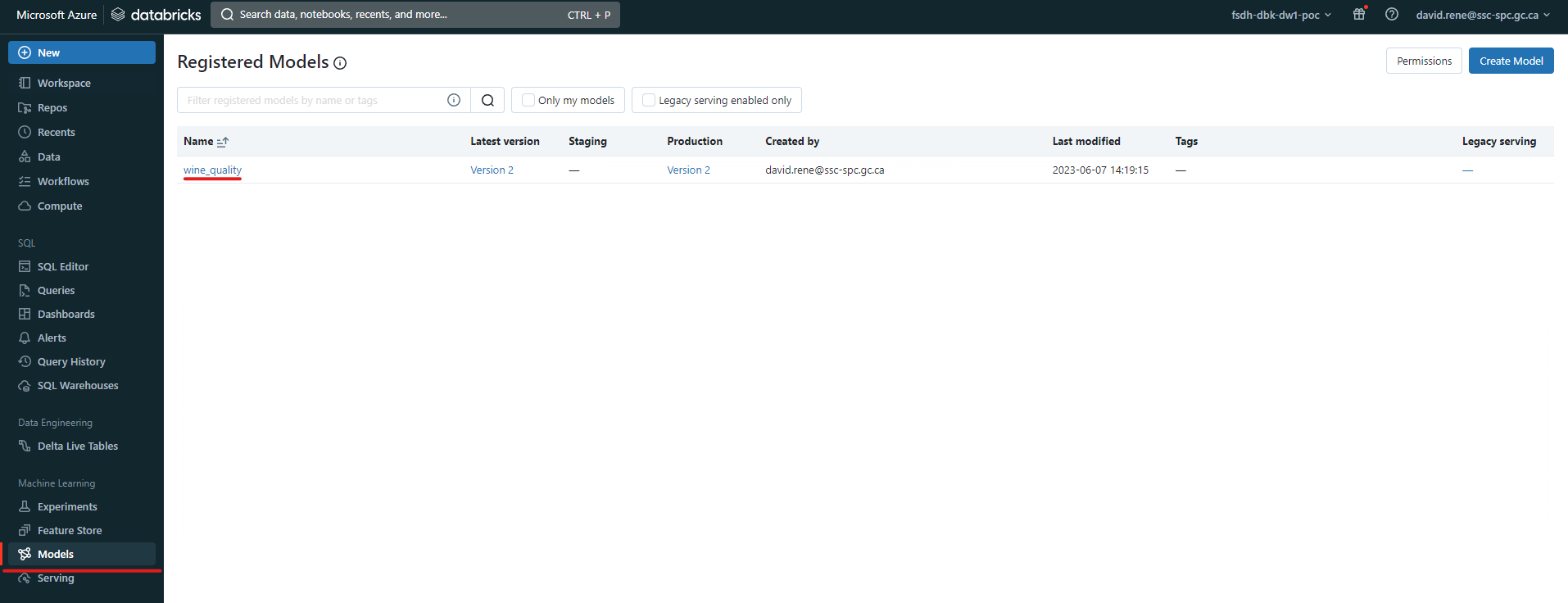Image resolution: width=1568 pixels, height=603 pixels.
Task: Enable the Only my models checkbox
Action: click(x=528, y=100)
